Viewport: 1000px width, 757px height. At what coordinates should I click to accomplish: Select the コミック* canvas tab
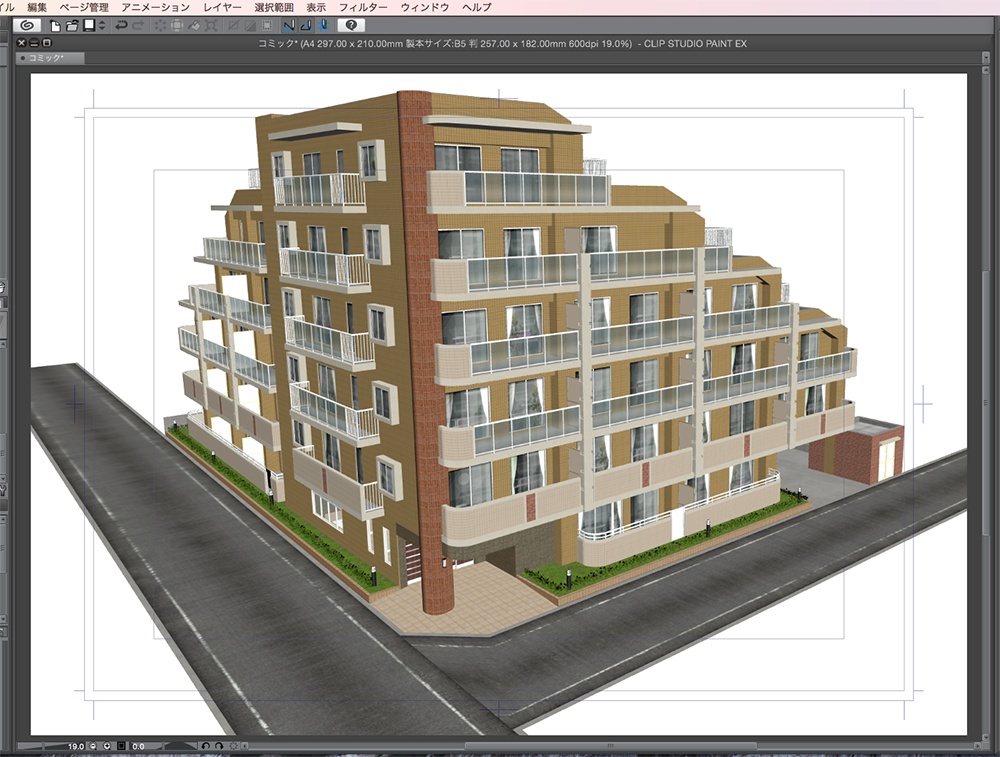pyautogui.click(x=50, y=58)
